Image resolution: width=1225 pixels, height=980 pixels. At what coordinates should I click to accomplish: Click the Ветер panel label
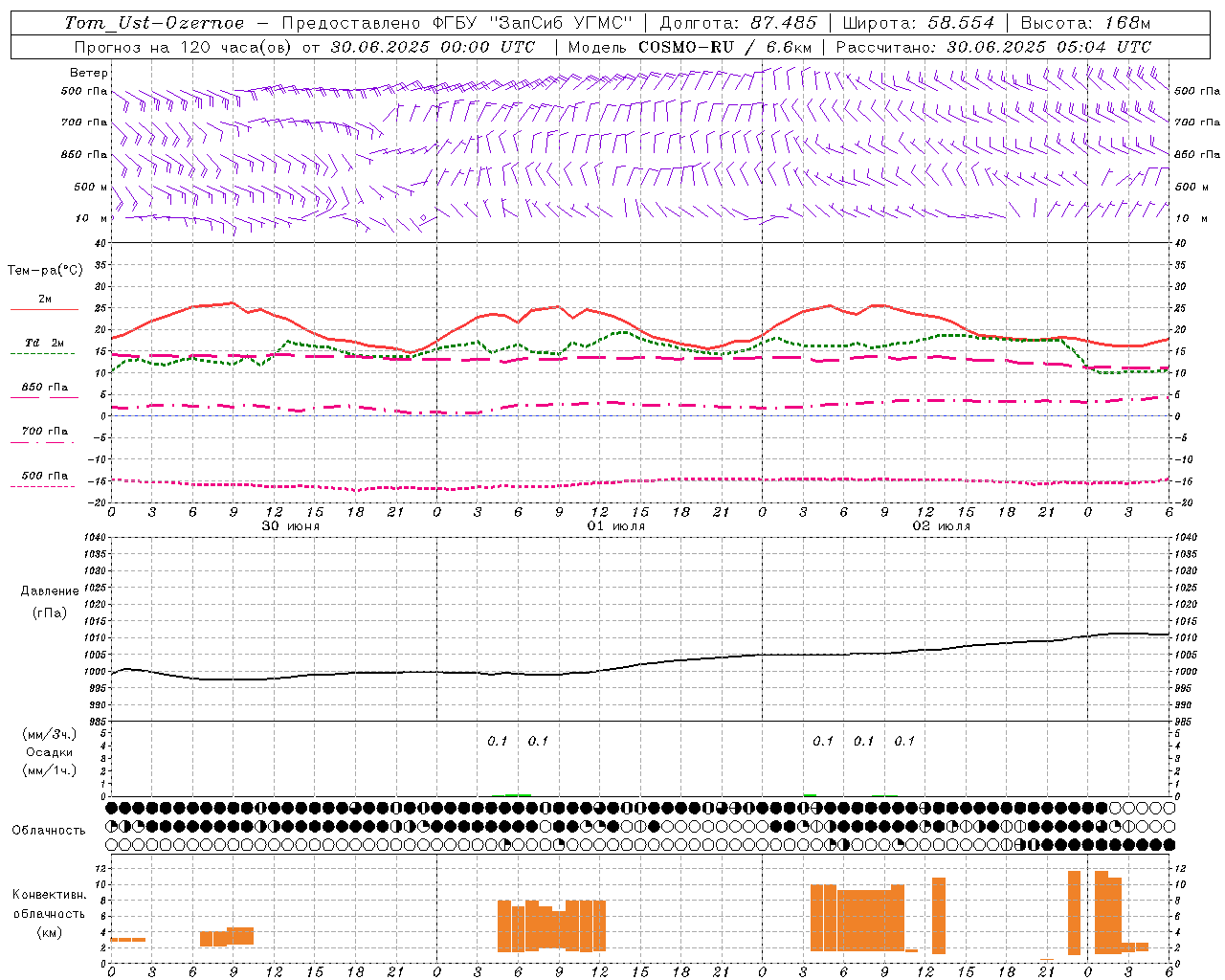(x=88, y=73)
